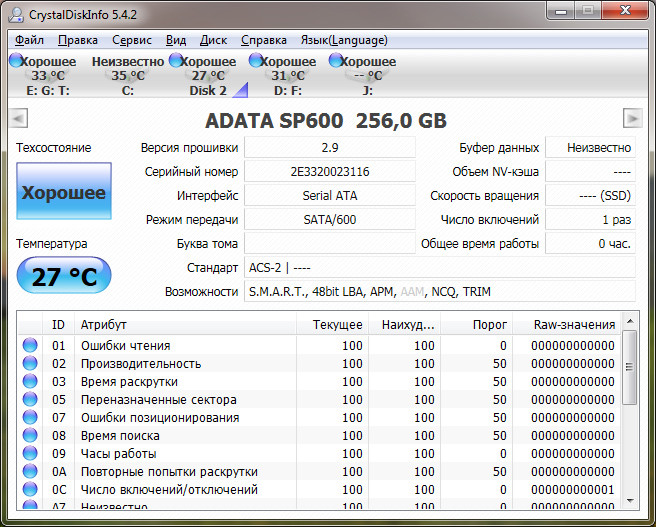Select disk J: with no temperature
656x527 pixels.
pyautogui.click(x=367, y=75)
